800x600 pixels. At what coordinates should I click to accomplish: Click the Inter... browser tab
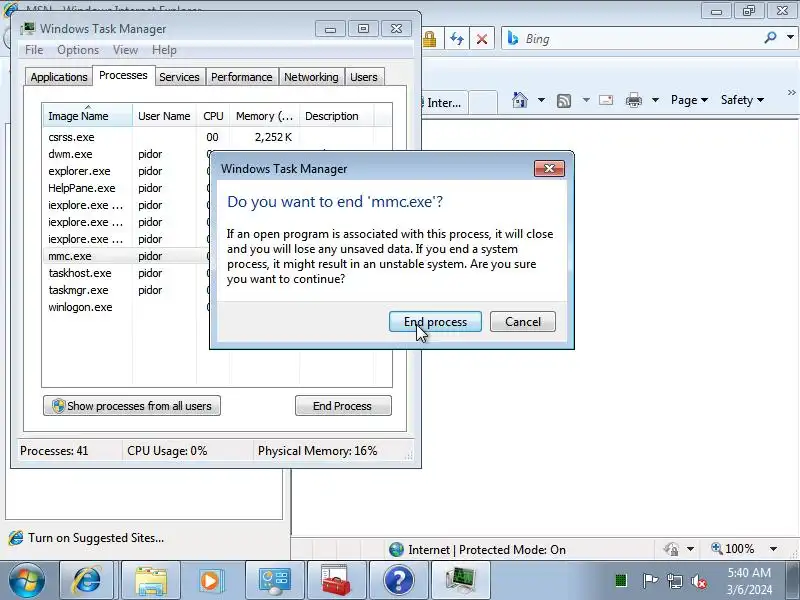pos(444,103)
